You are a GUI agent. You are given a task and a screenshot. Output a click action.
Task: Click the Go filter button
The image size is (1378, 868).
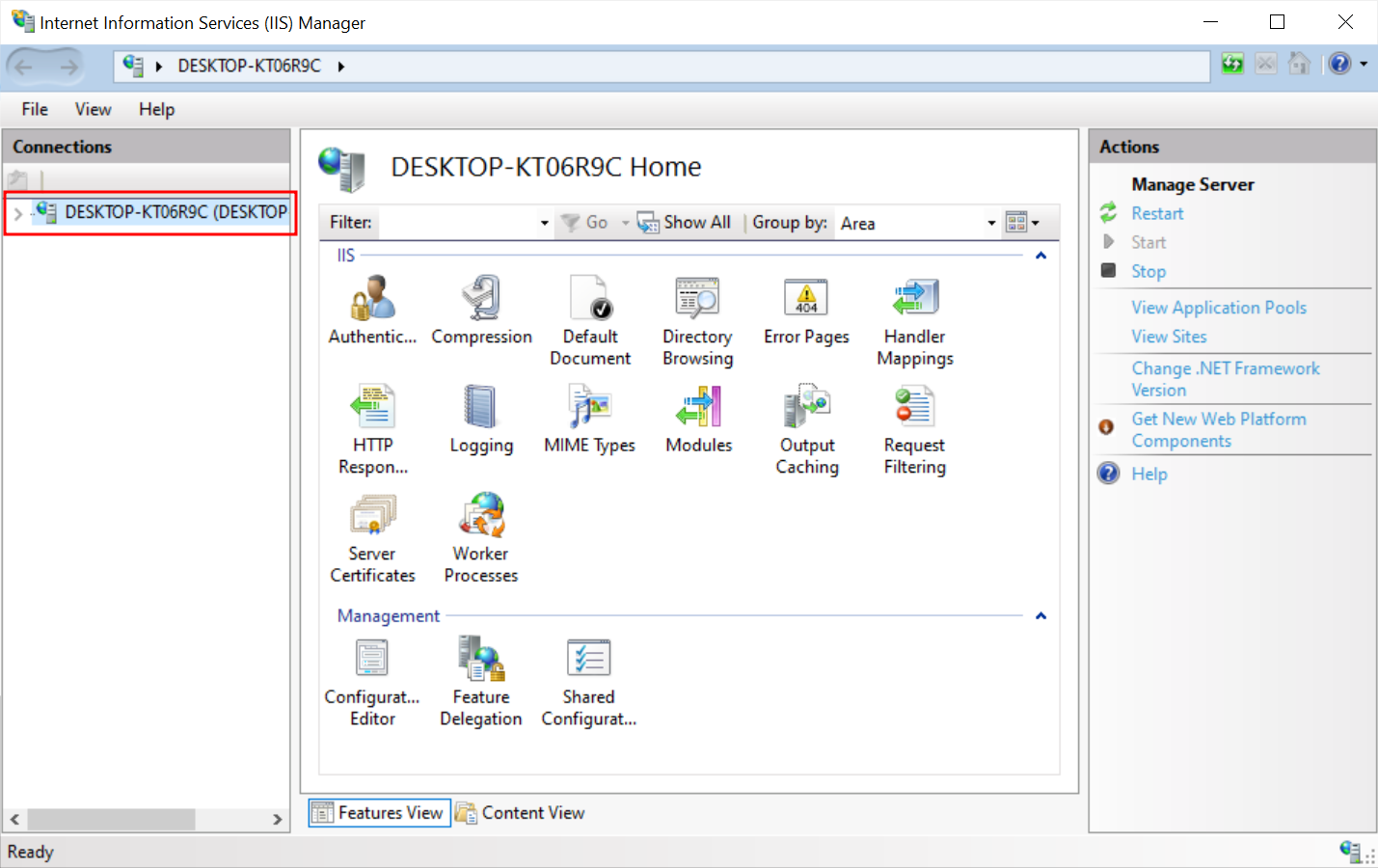coord(585,223)
